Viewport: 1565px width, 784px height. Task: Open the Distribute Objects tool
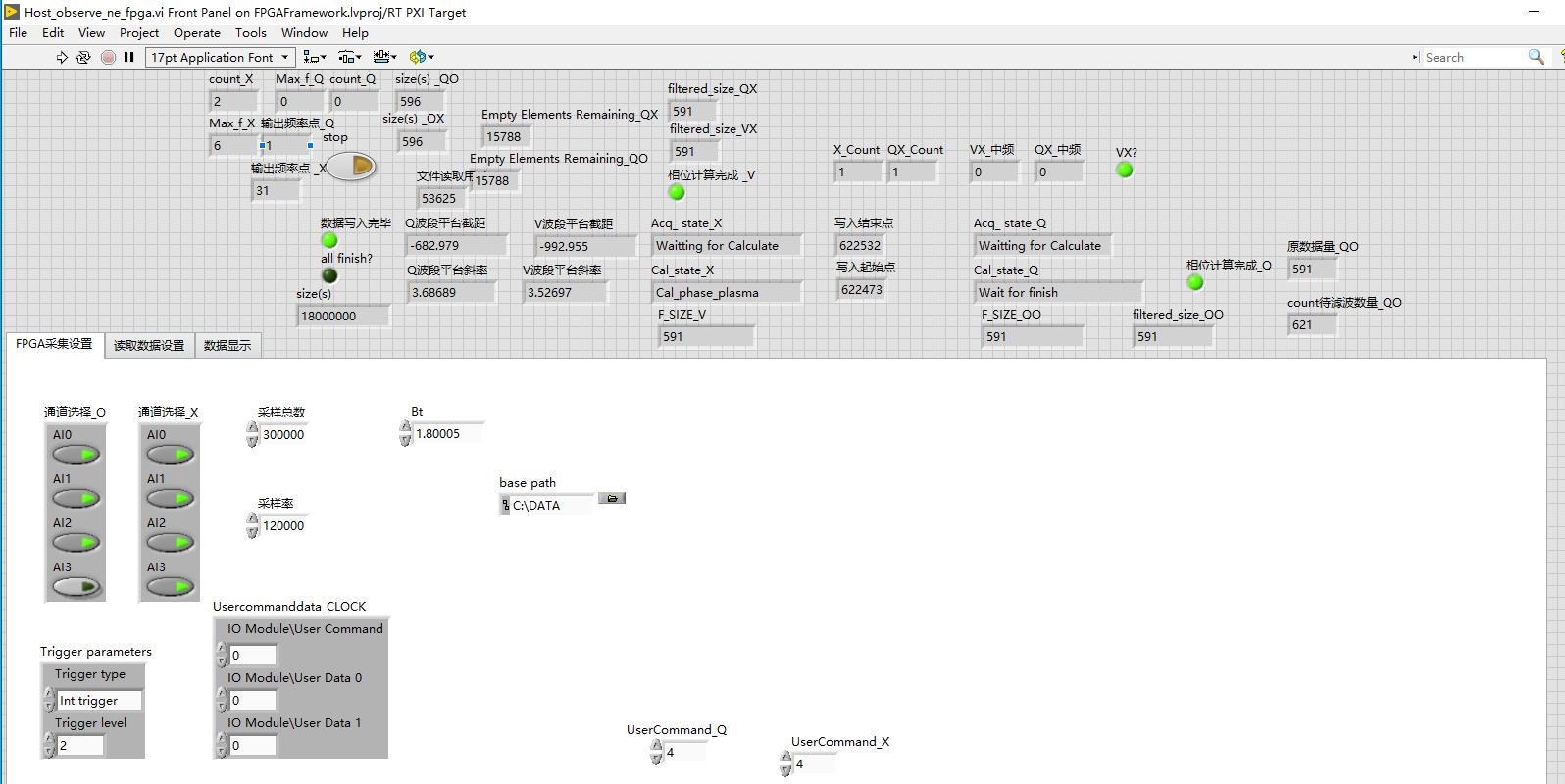point(349,58)
